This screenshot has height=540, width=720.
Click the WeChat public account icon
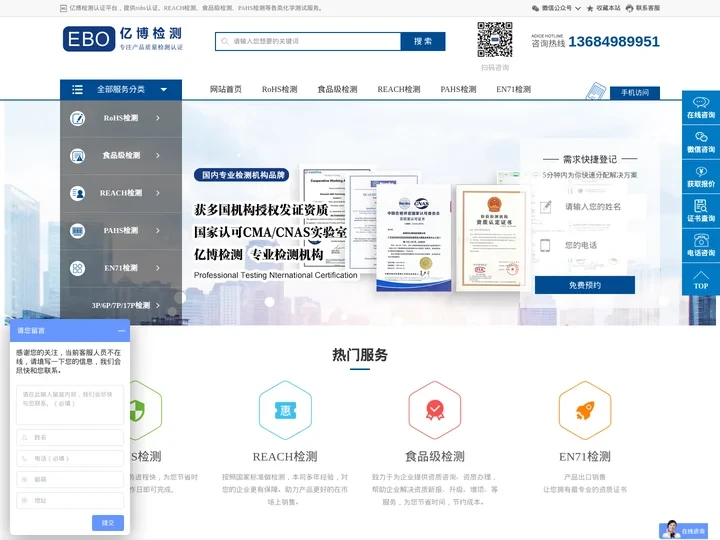[535, 8]
